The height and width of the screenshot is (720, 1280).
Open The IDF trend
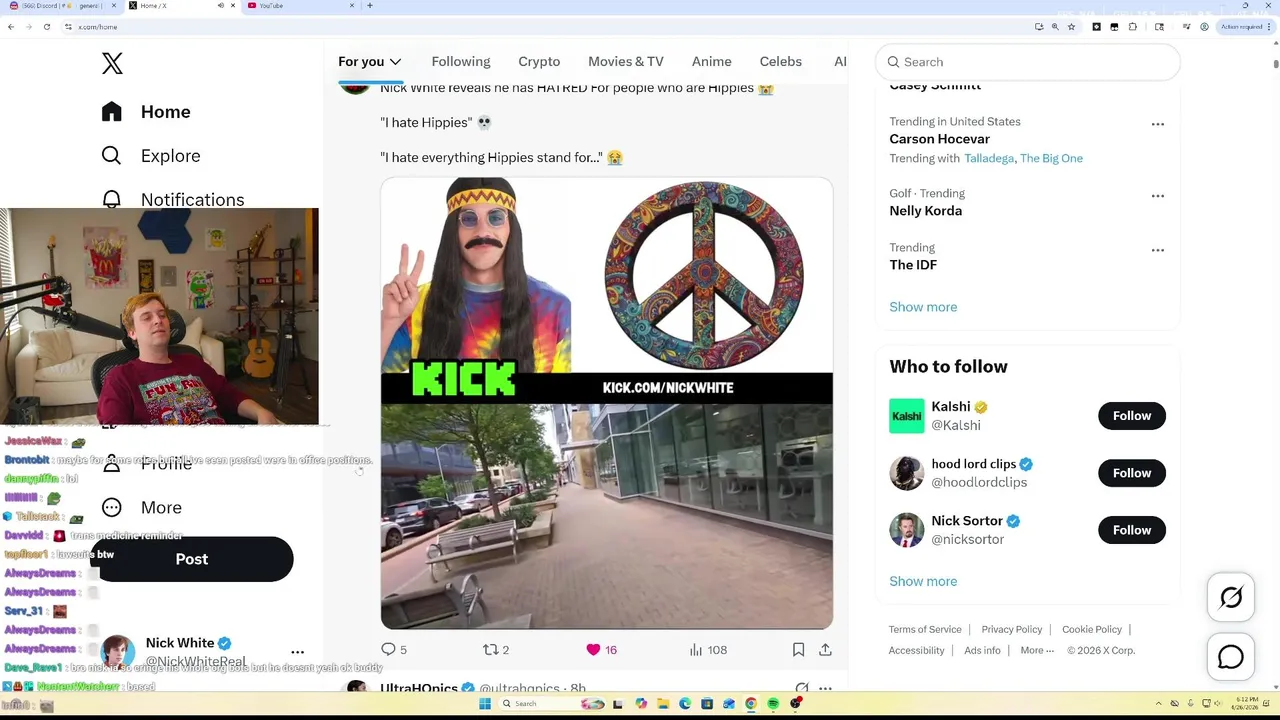point(913,265)
